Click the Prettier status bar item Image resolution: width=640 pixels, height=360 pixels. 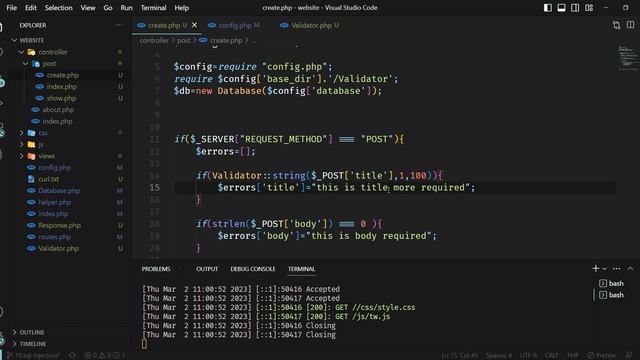tap(602, 356)
